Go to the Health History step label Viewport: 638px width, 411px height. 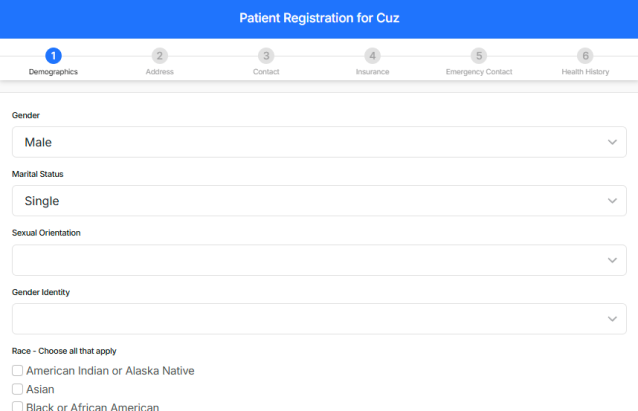coord(585,72)
